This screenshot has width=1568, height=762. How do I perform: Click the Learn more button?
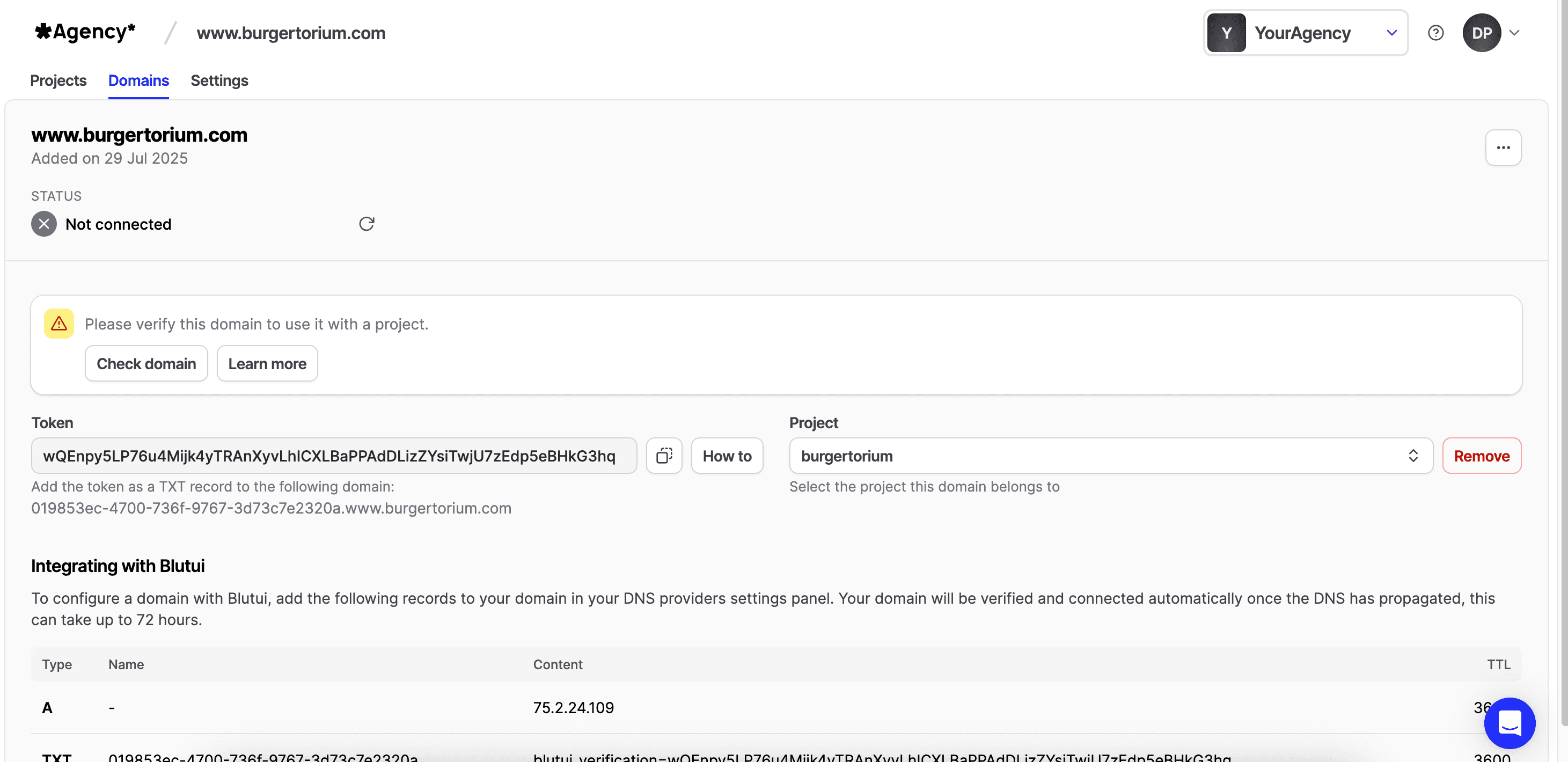[267, 364]
